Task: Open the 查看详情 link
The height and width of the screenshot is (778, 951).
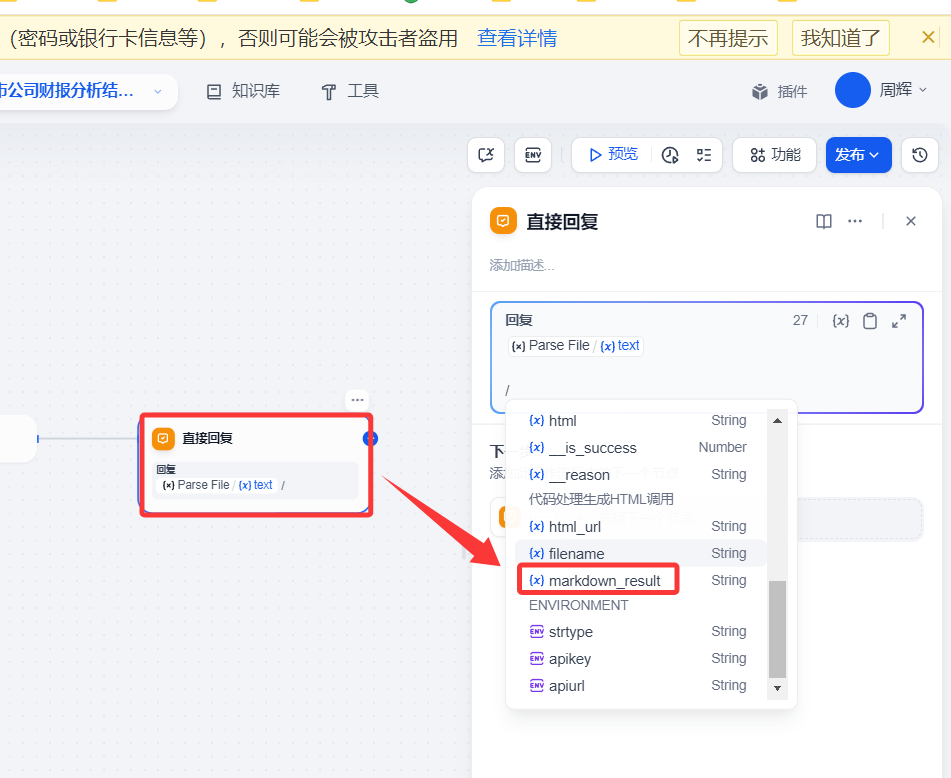Action: tap(517, 38)
